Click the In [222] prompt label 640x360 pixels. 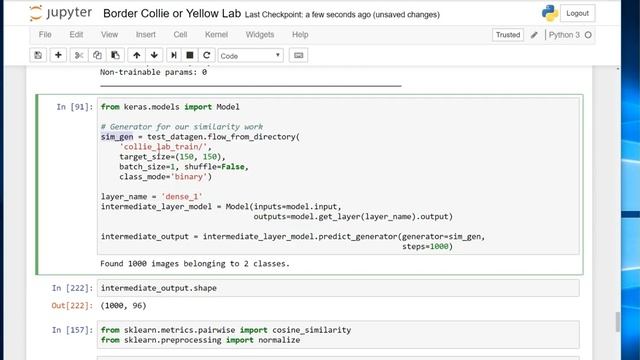(72, 288)
